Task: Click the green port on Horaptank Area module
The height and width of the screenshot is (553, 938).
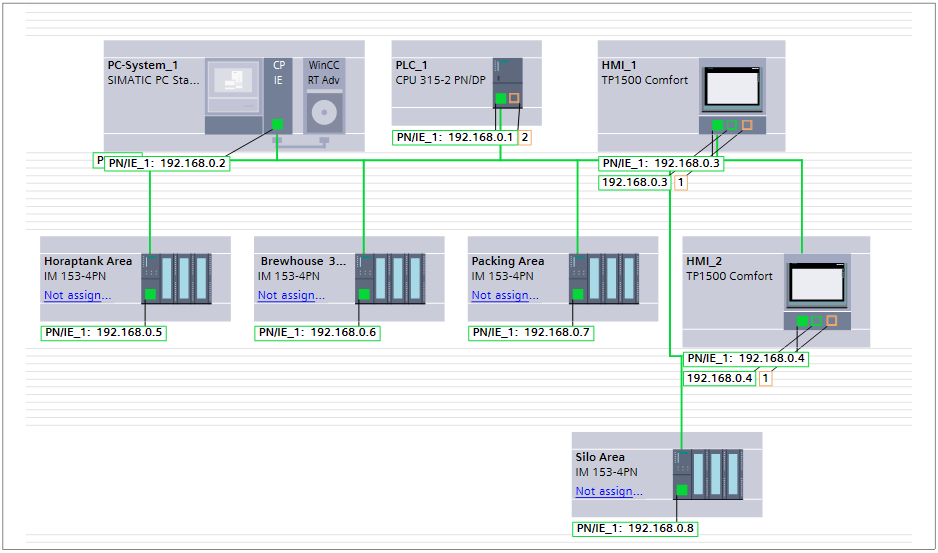Action: point(150,294)
